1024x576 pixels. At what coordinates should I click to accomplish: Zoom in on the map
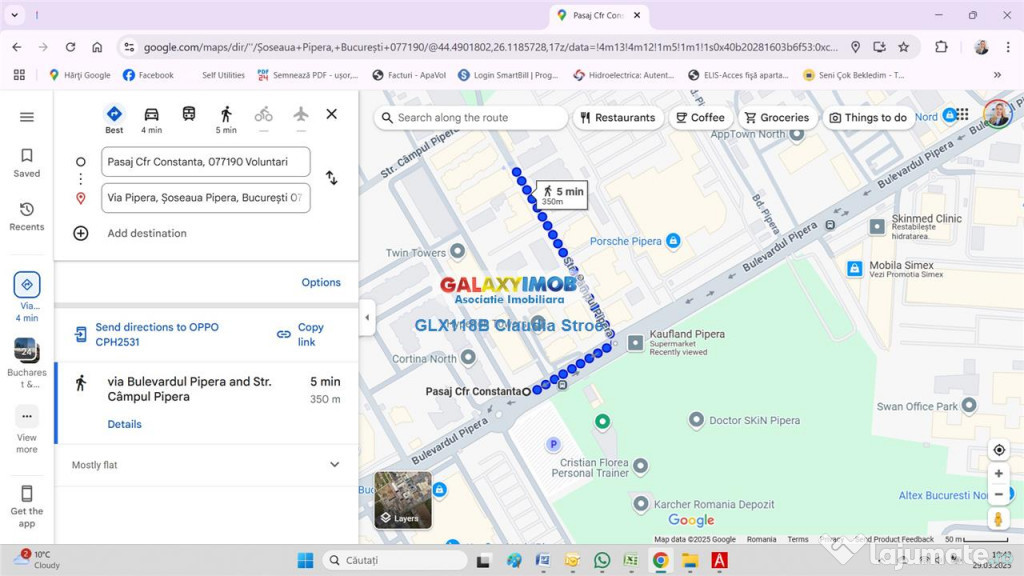point(999,473)
